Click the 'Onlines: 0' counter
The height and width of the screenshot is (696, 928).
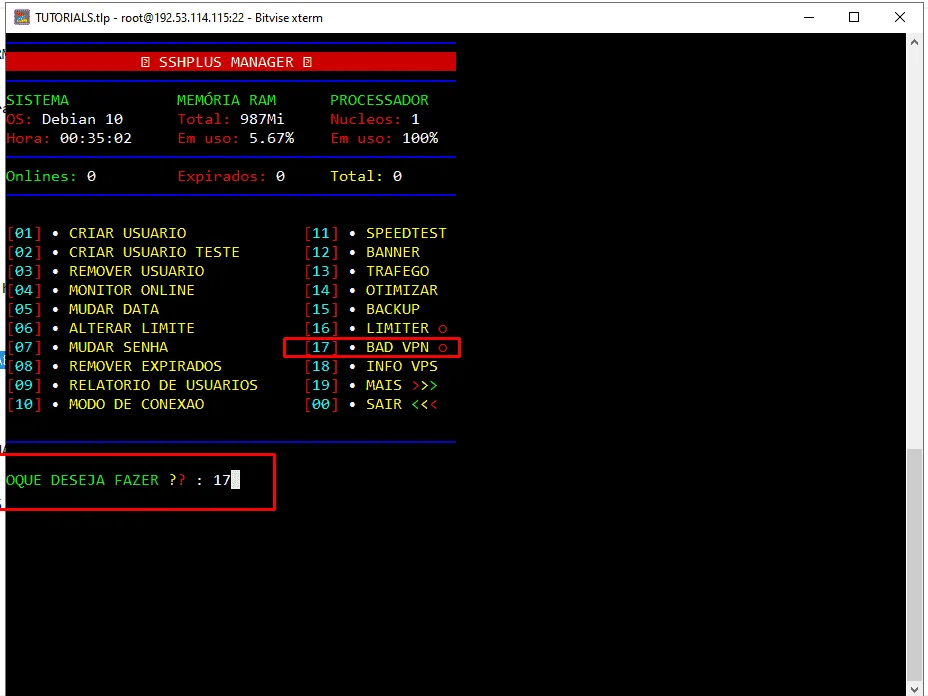tap(51, 176)
